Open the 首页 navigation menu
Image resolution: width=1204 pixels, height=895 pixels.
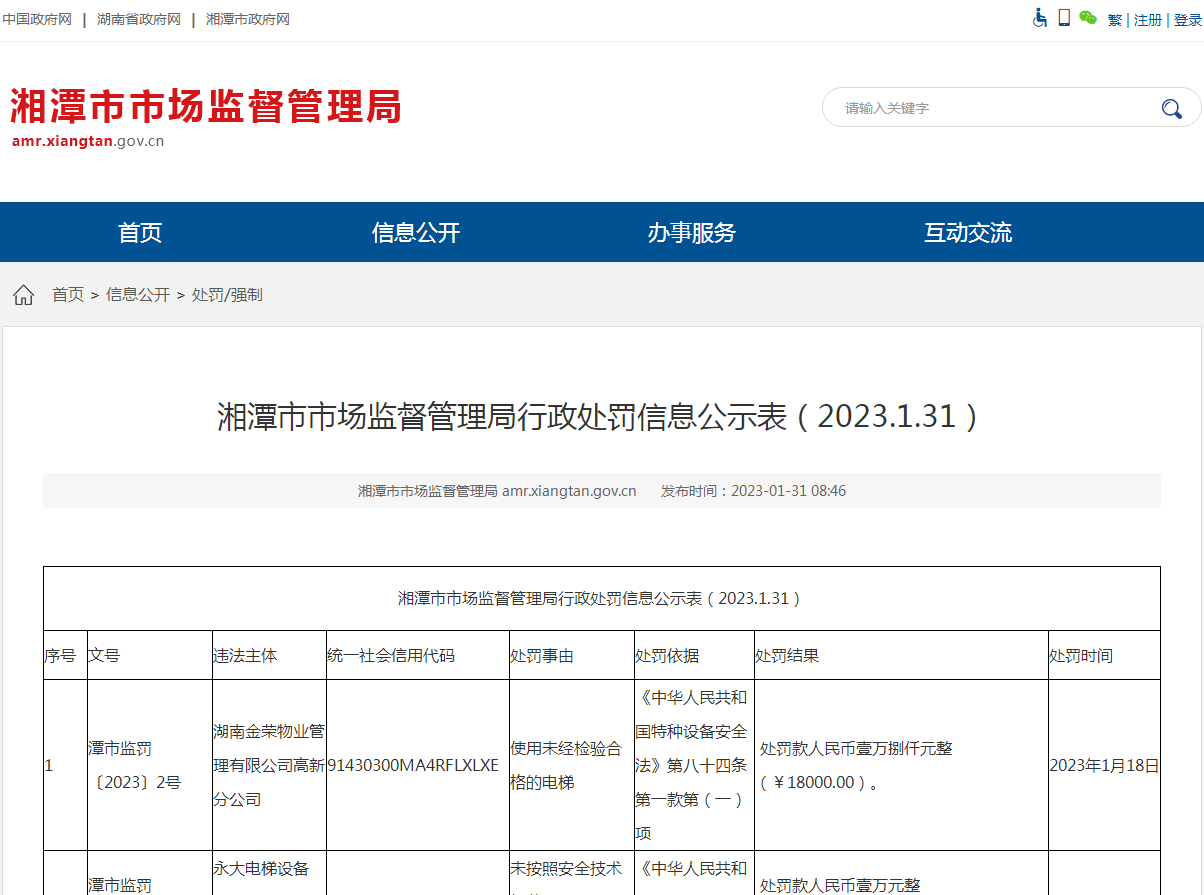[x=141, y=232]
